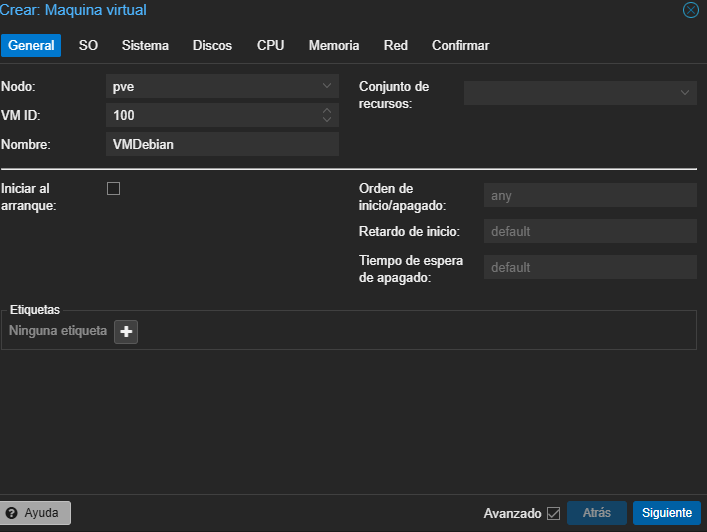This screenshot has width=707, height=532.
Task: Click the Retardo de inicio field
Action: coord(590,232)
